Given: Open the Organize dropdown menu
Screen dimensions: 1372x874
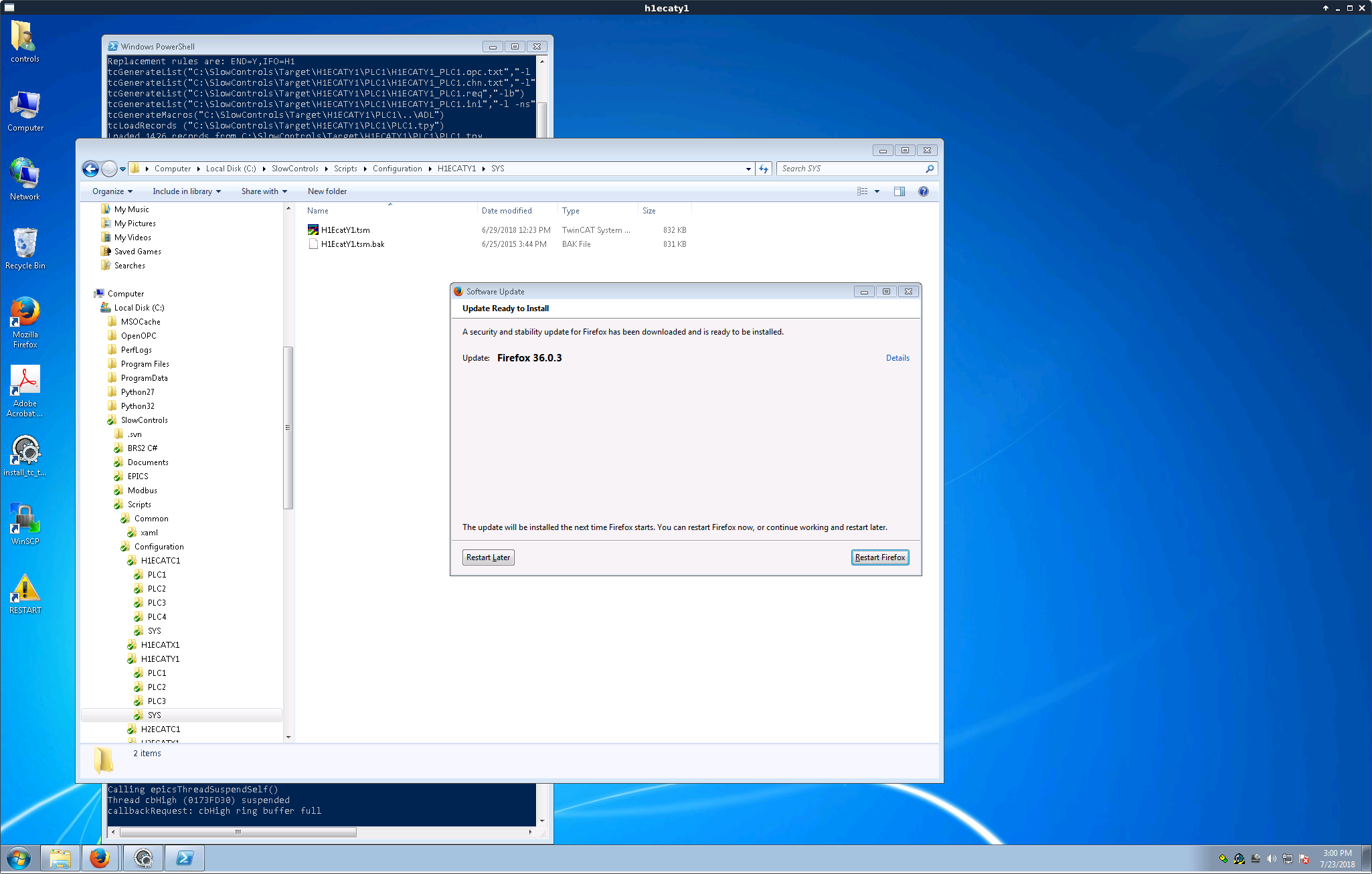Looking at the screenshot, I should pyautogui.click(x=112, y=191).
